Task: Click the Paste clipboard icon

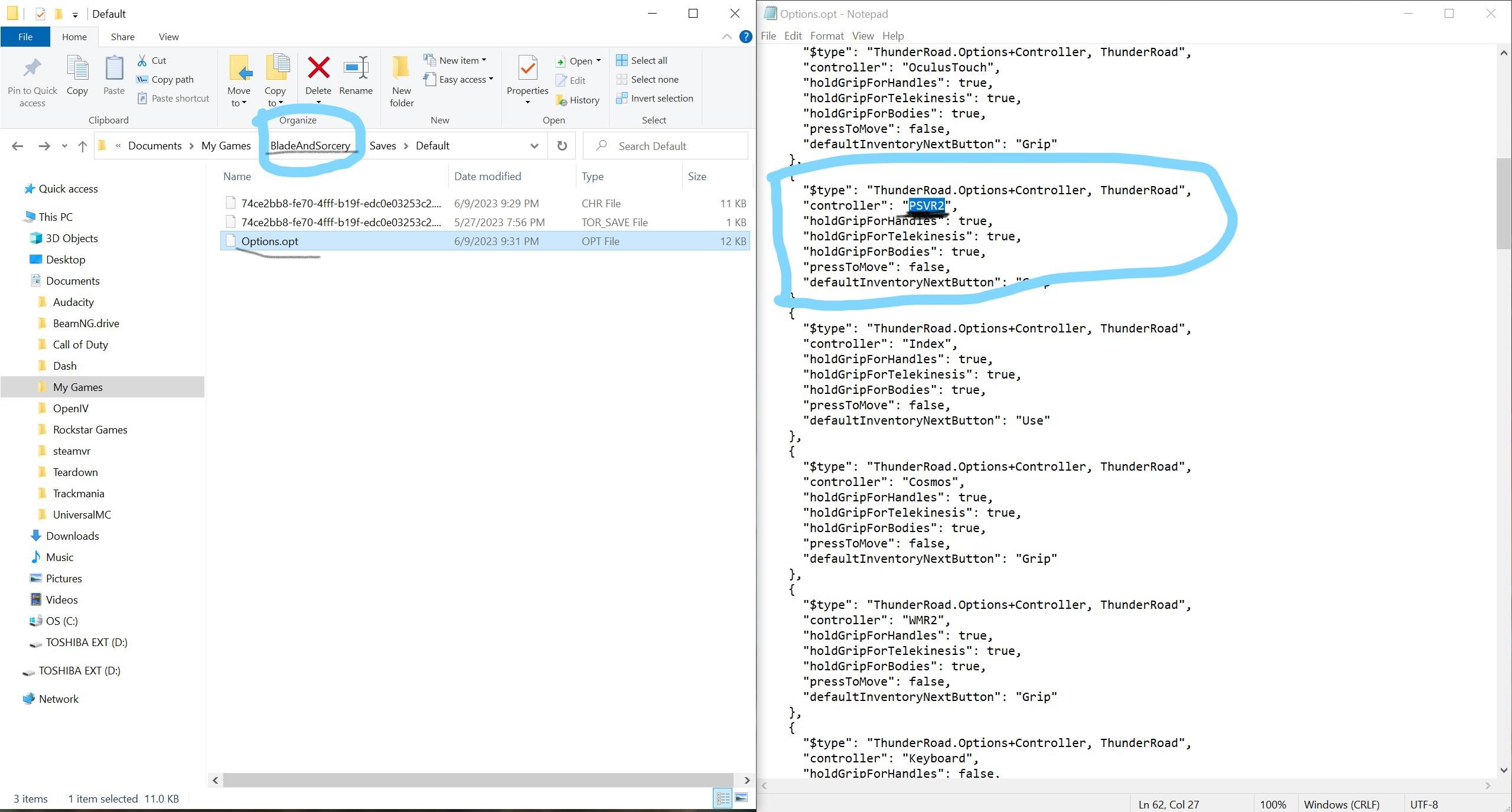Action: tap(113, 69)
